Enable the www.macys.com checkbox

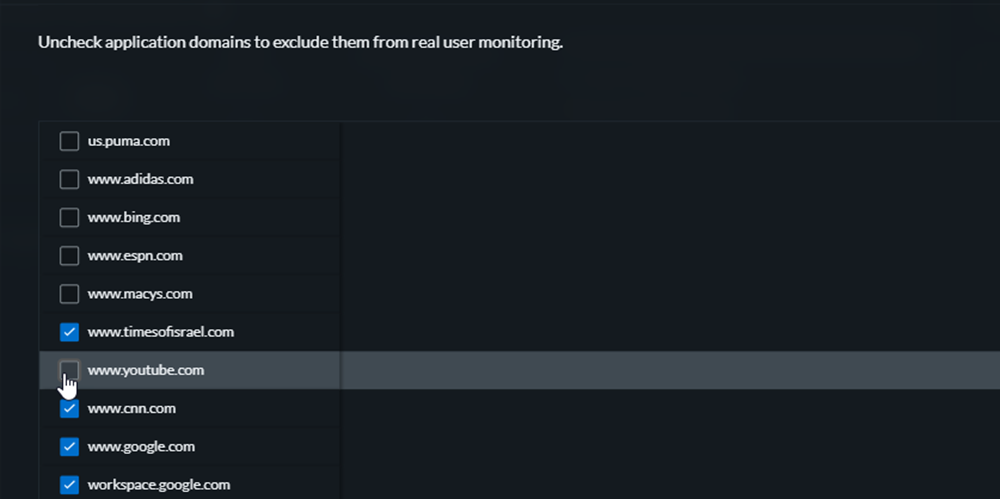point(69,294)
